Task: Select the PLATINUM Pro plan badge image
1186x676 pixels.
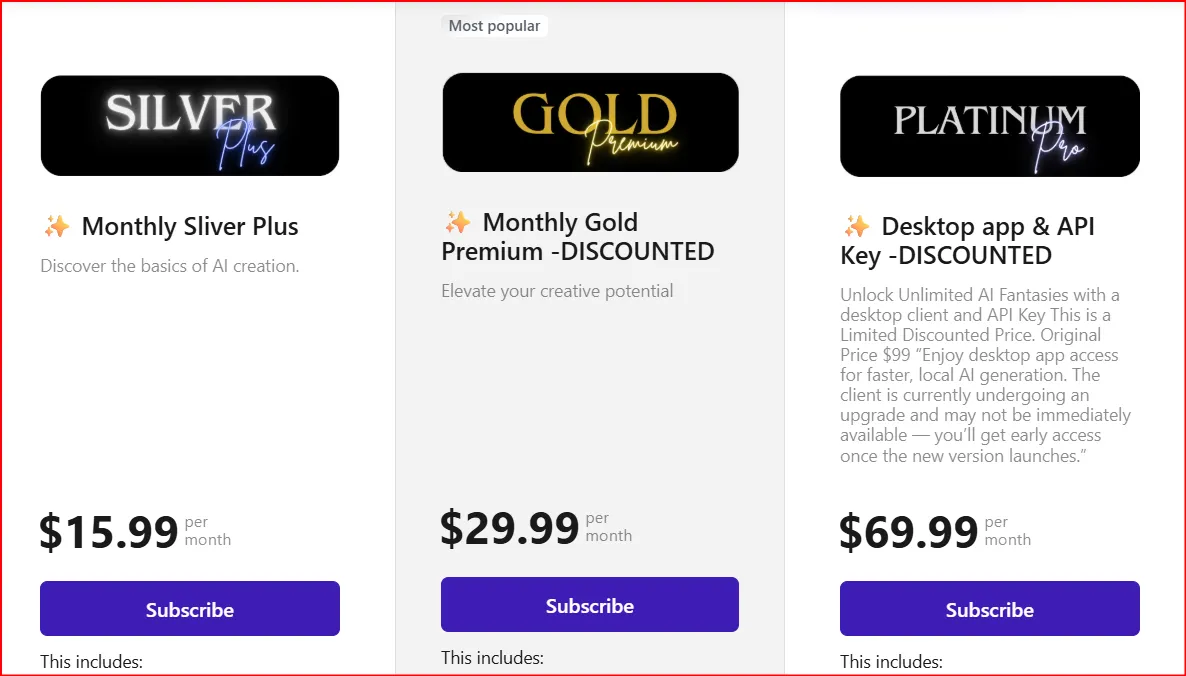Action: (x=989, y=125)
